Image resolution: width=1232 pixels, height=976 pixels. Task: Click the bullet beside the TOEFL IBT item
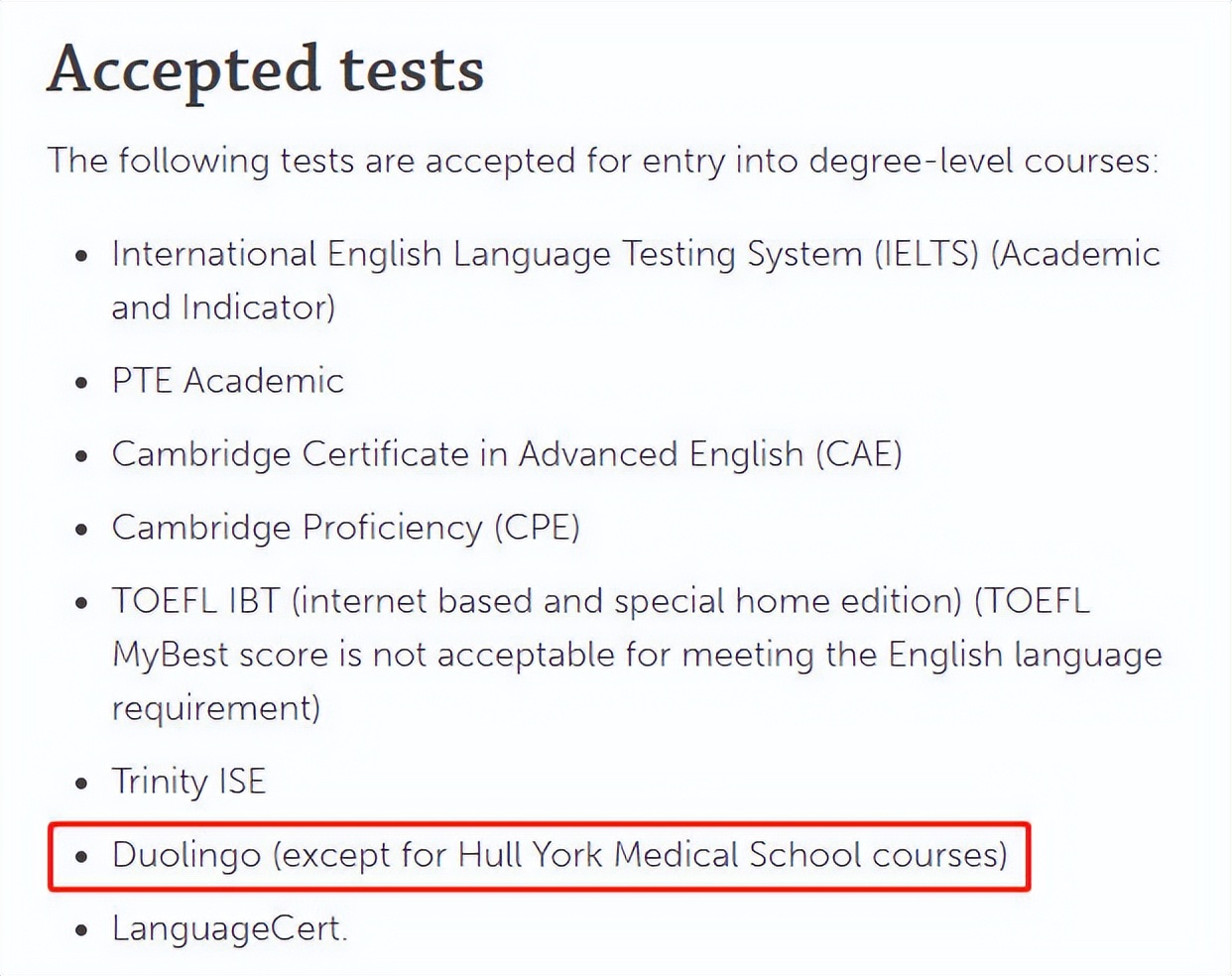pos(81,603)
